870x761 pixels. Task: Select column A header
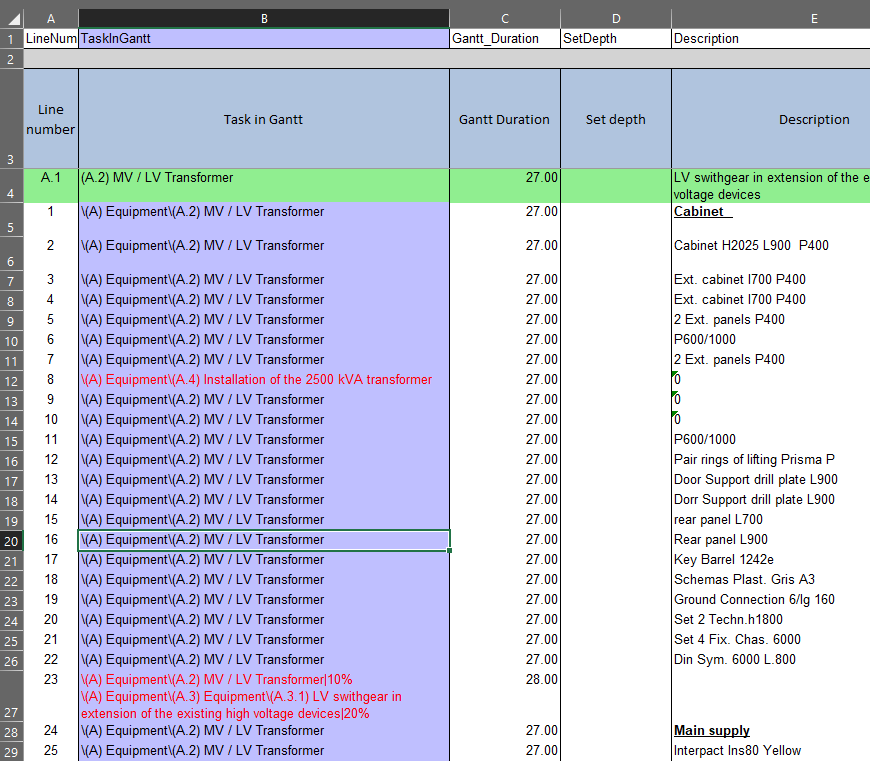click(50, 19)
